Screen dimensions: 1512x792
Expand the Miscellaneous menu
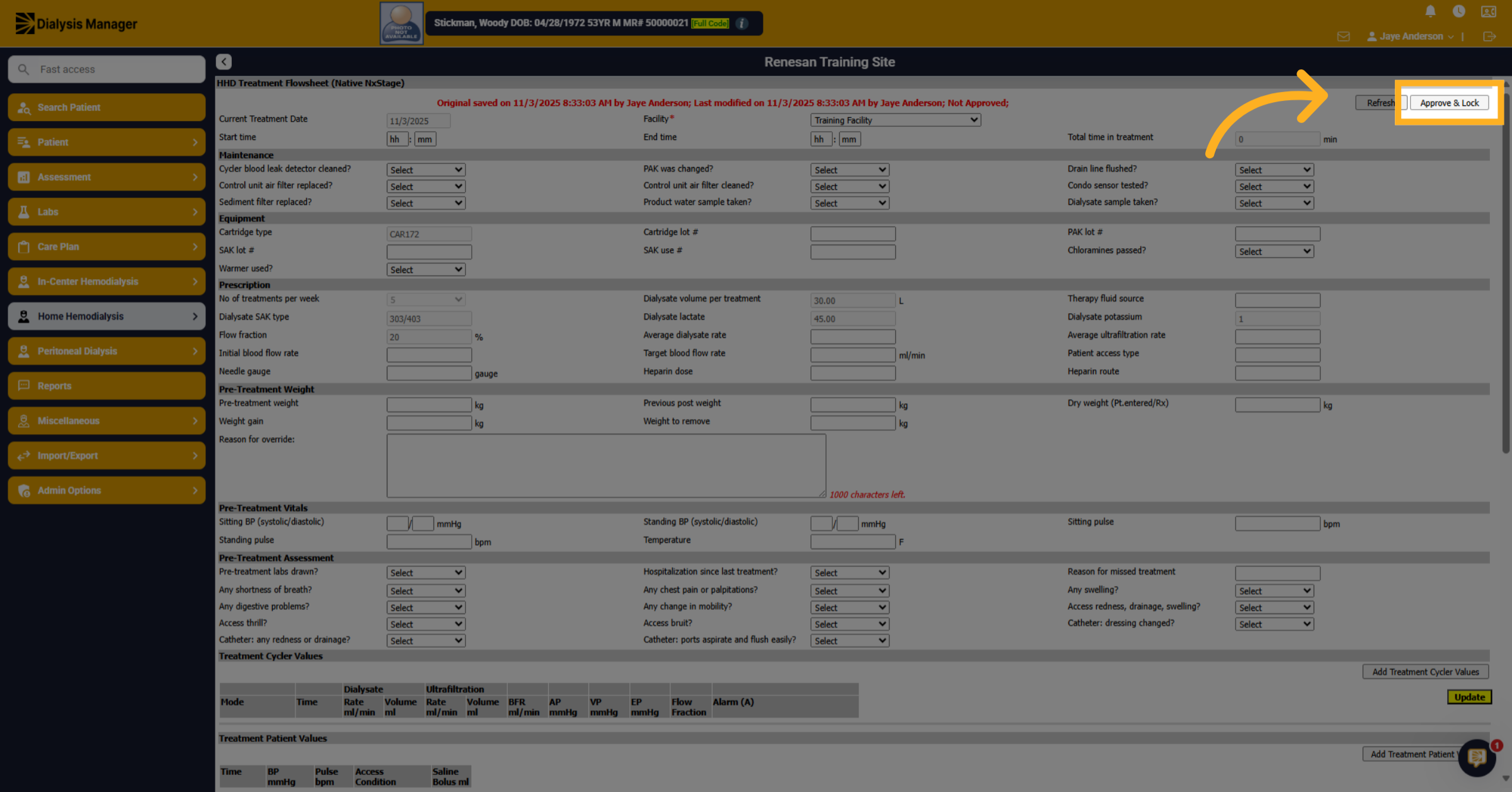pos(106,421)
